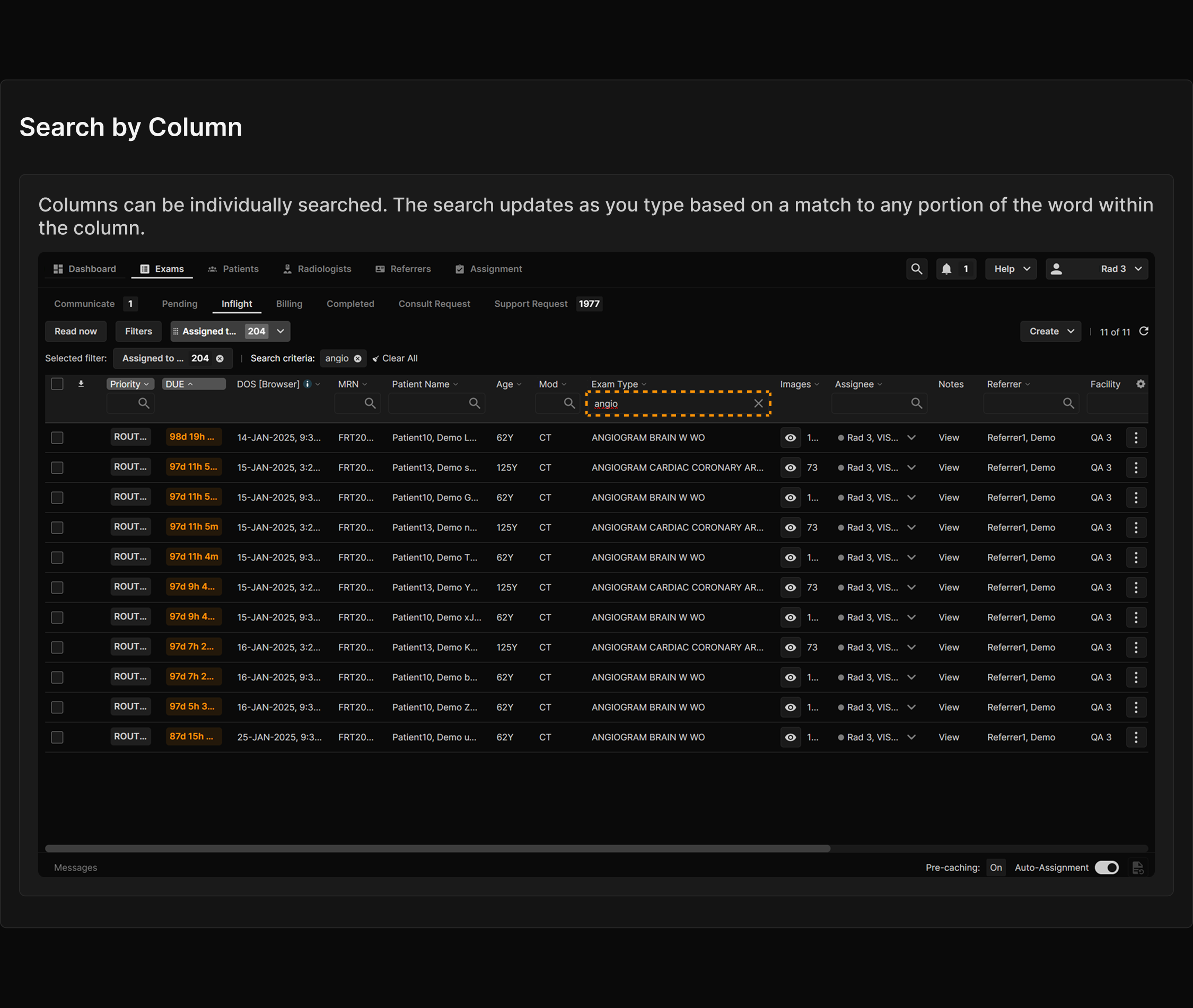
Task: Check the select-all header checkbox
Action: tap(57, 384)
